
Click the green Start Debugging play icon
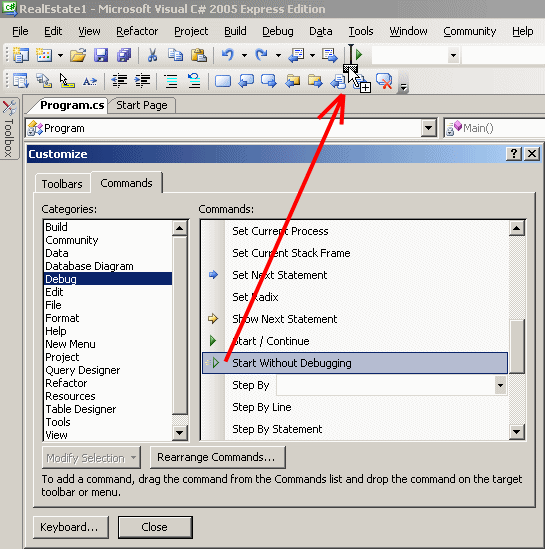359,55
